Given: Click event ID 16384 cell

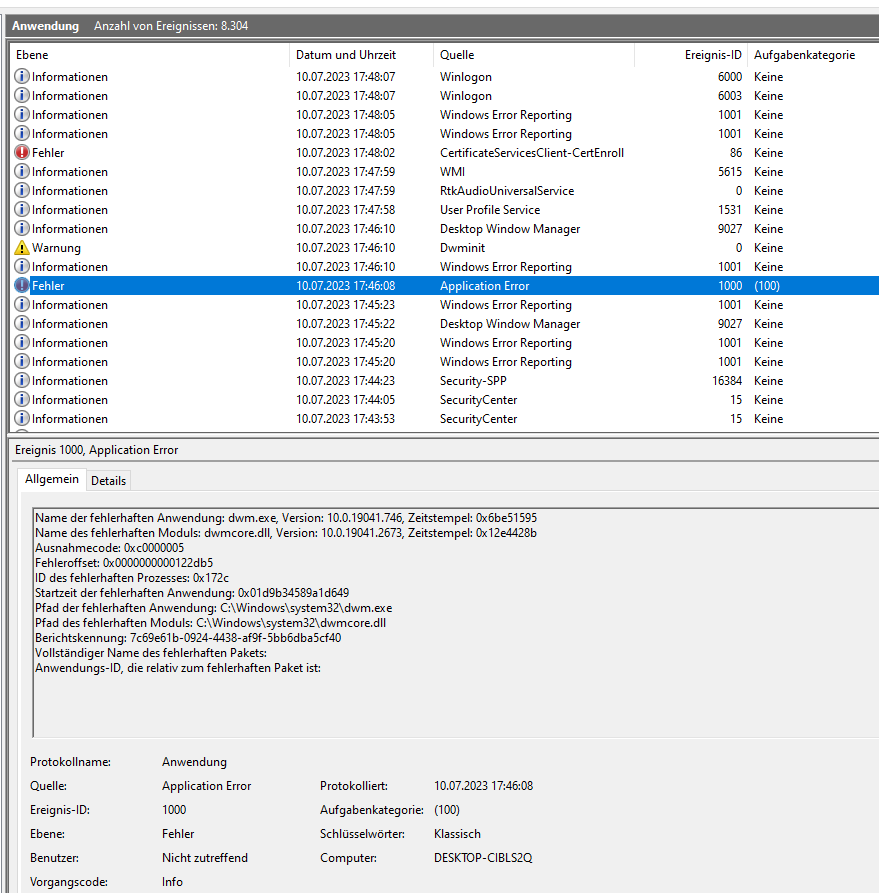Looking at the screenshot, I should pos(727,380).
